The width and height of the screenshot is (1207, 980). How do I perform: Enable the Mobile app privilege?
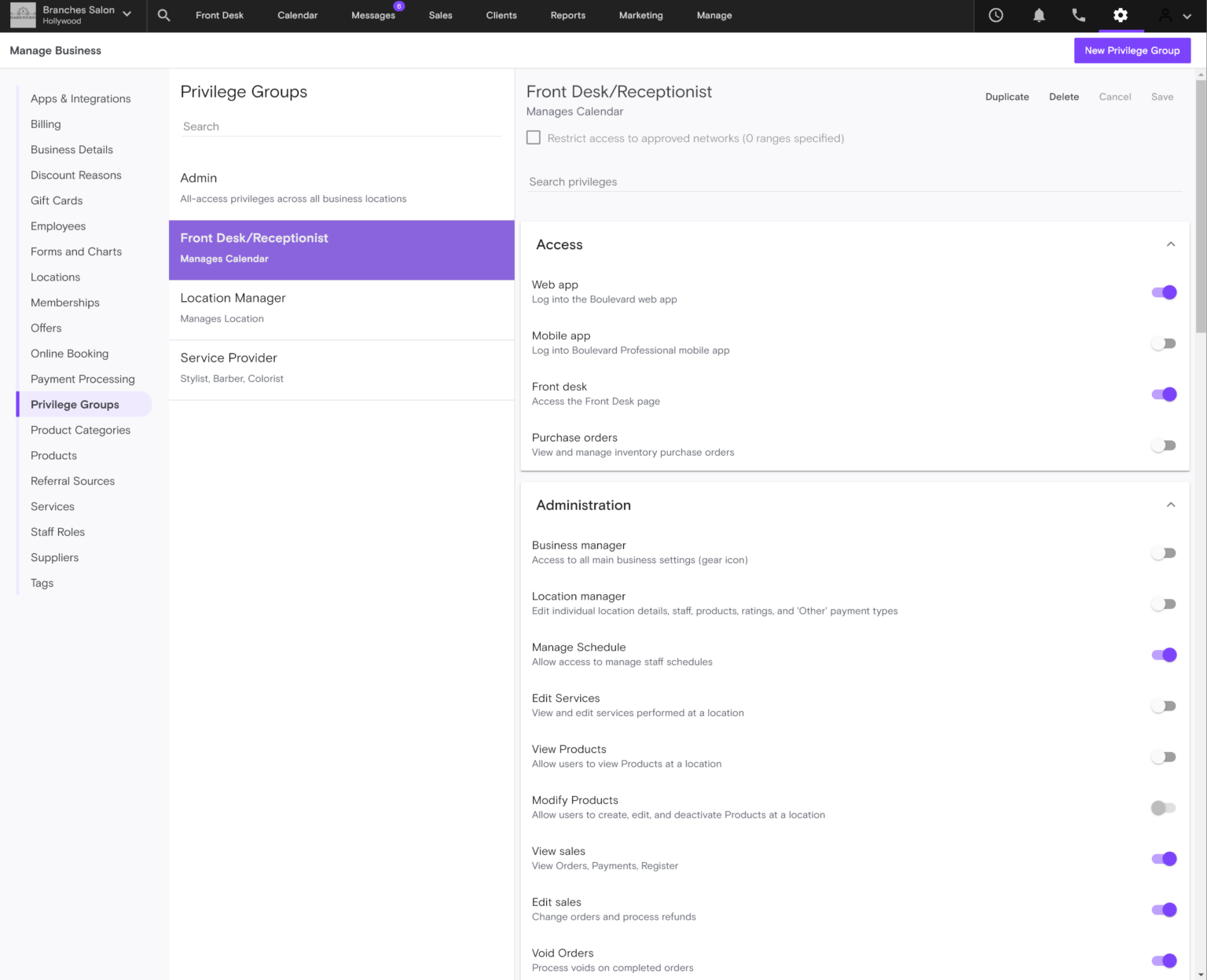coord(1164,343)
